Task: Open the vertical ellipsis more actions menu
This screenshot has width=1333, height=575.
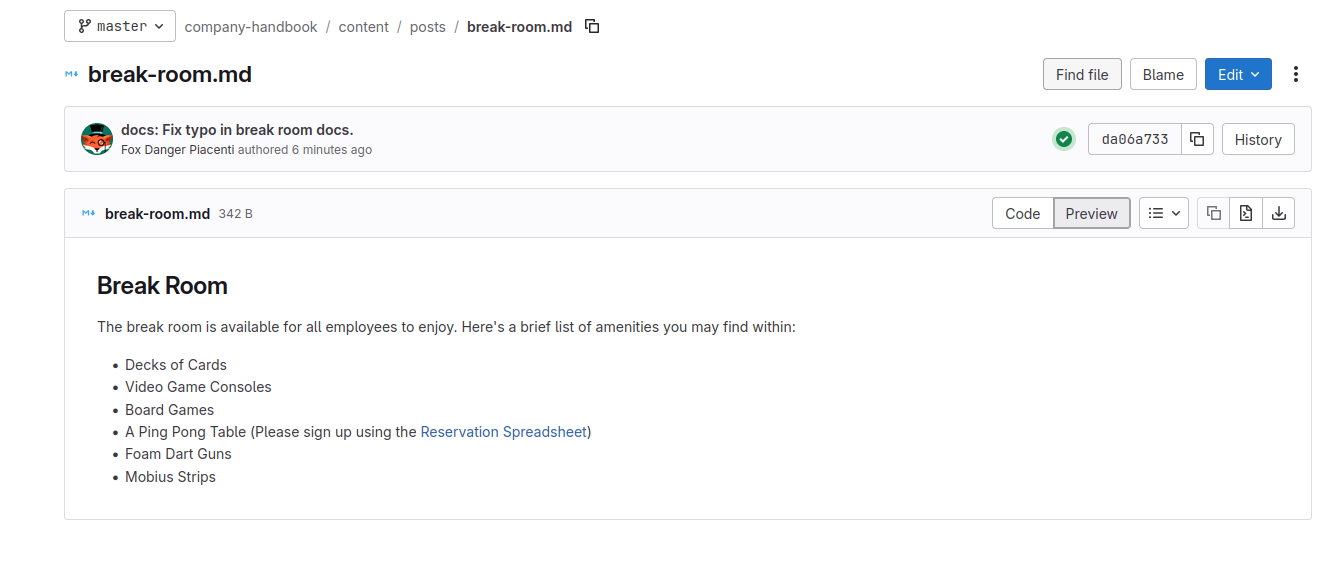Action: pos(1296,74)
